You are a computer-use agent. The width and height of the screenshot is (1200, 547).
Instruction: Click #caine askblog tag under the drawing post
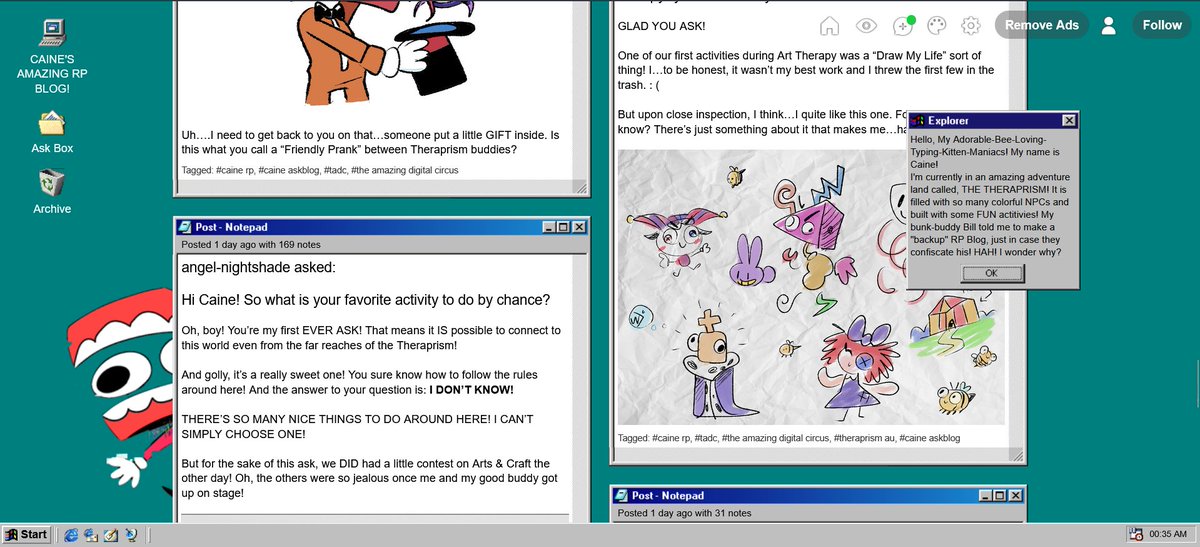930,438
